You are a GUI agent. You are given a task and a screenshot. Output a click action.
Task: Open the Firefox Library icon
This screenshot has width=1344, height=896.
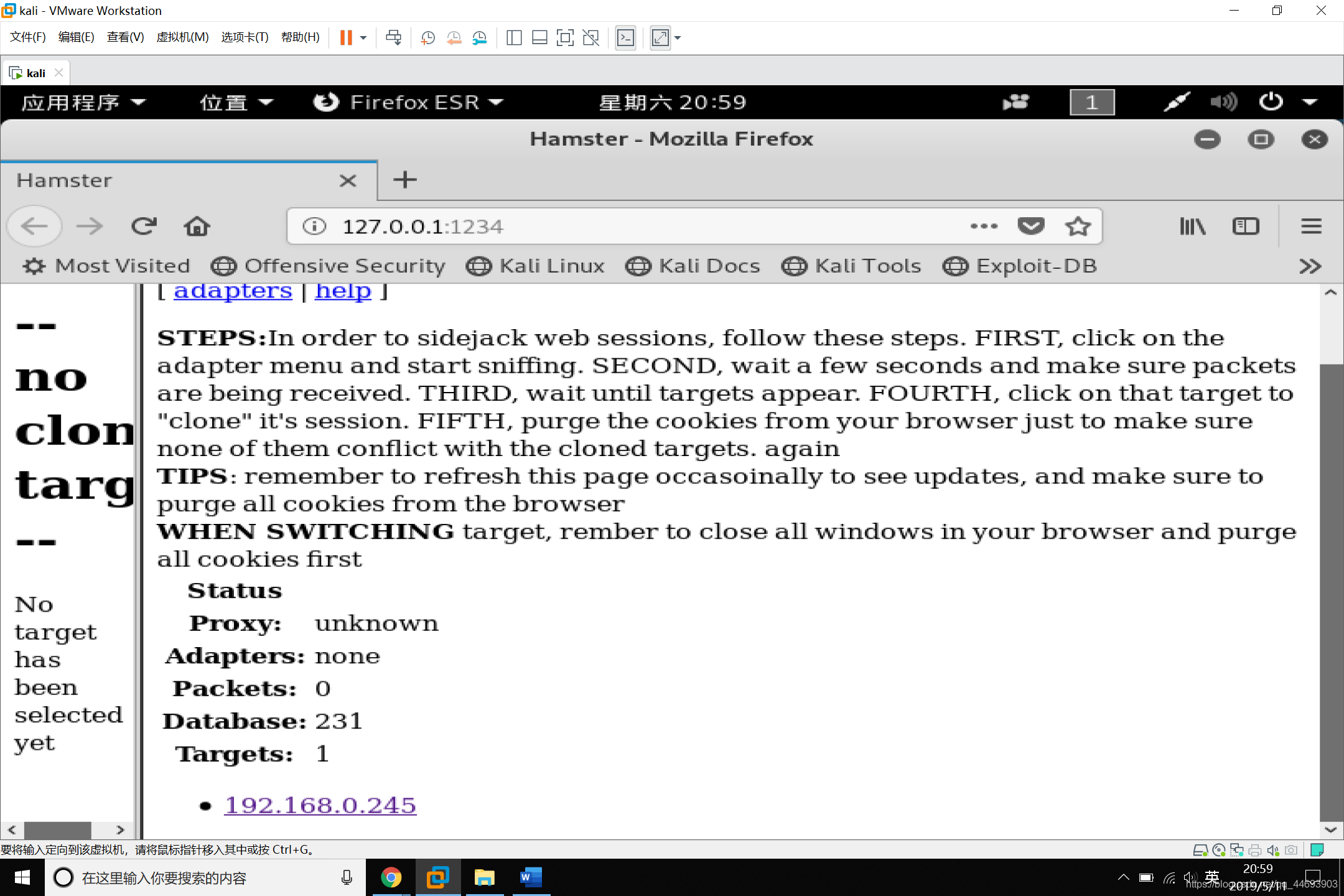pos(1192,226)
